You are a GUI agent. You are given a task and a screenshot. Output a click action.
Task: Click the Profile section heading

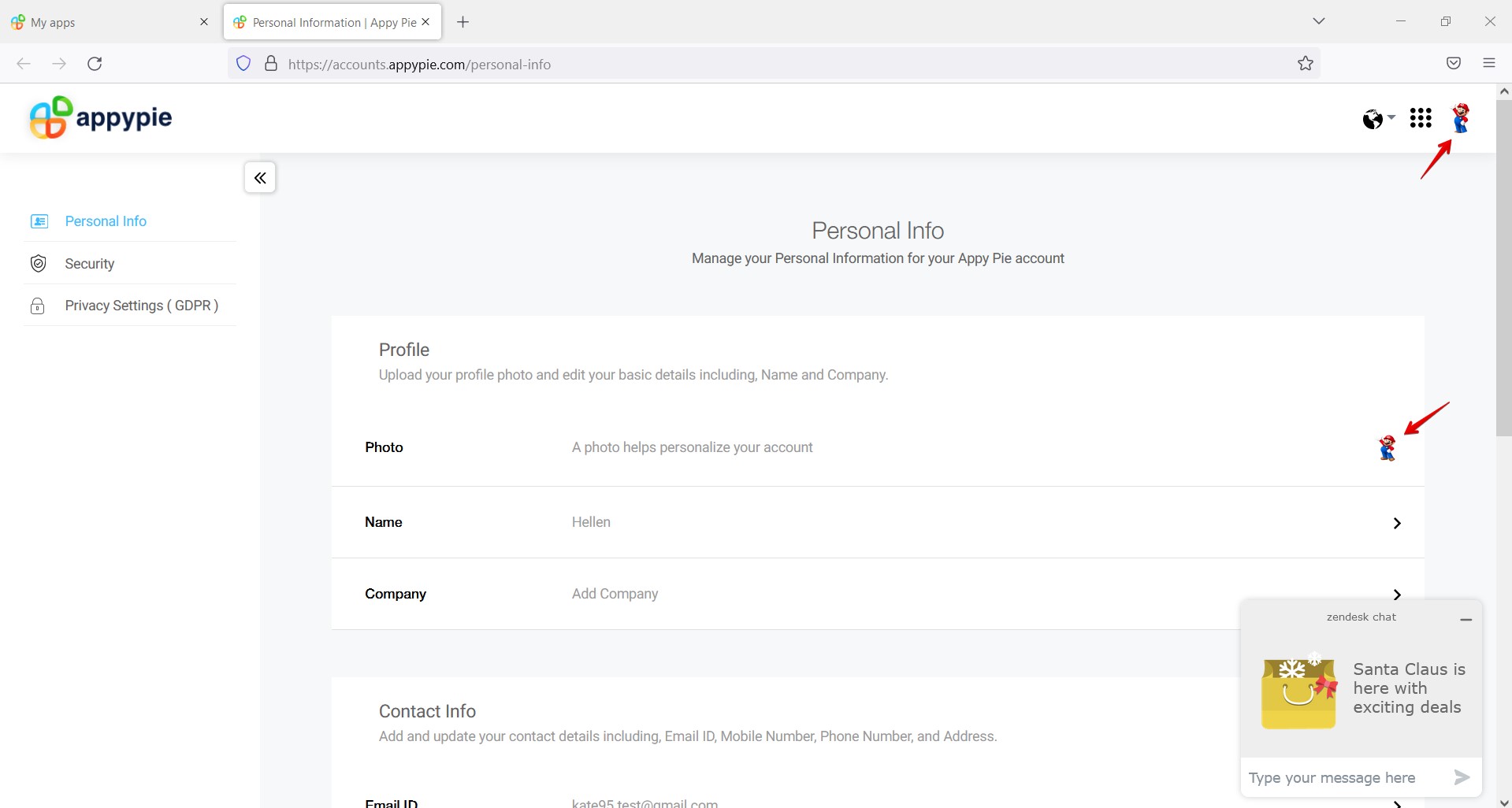tap(404, 350)
